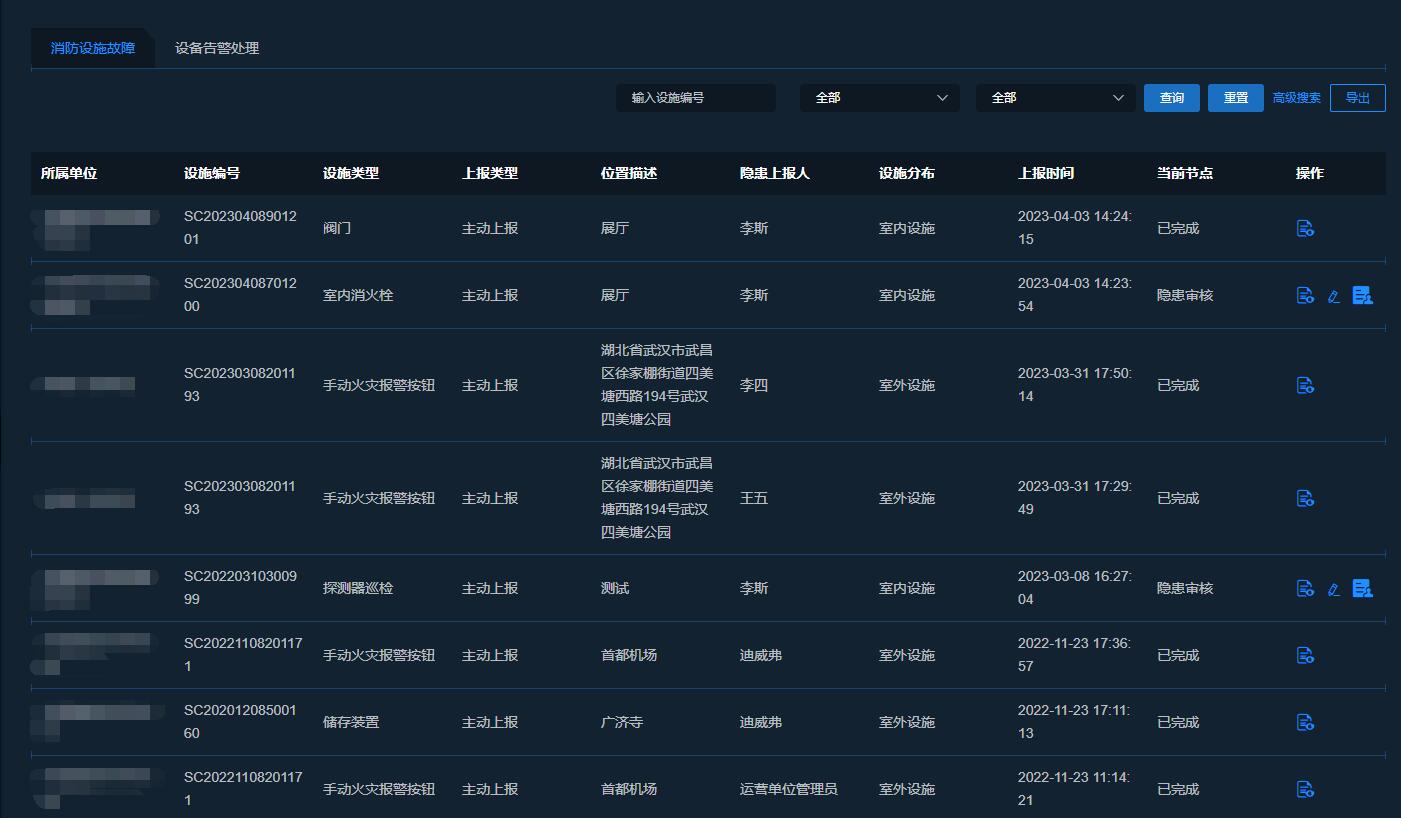Open the 全部 dropdown beside the facility number input
1401x818 pixels.
click(x=880, y=98)
